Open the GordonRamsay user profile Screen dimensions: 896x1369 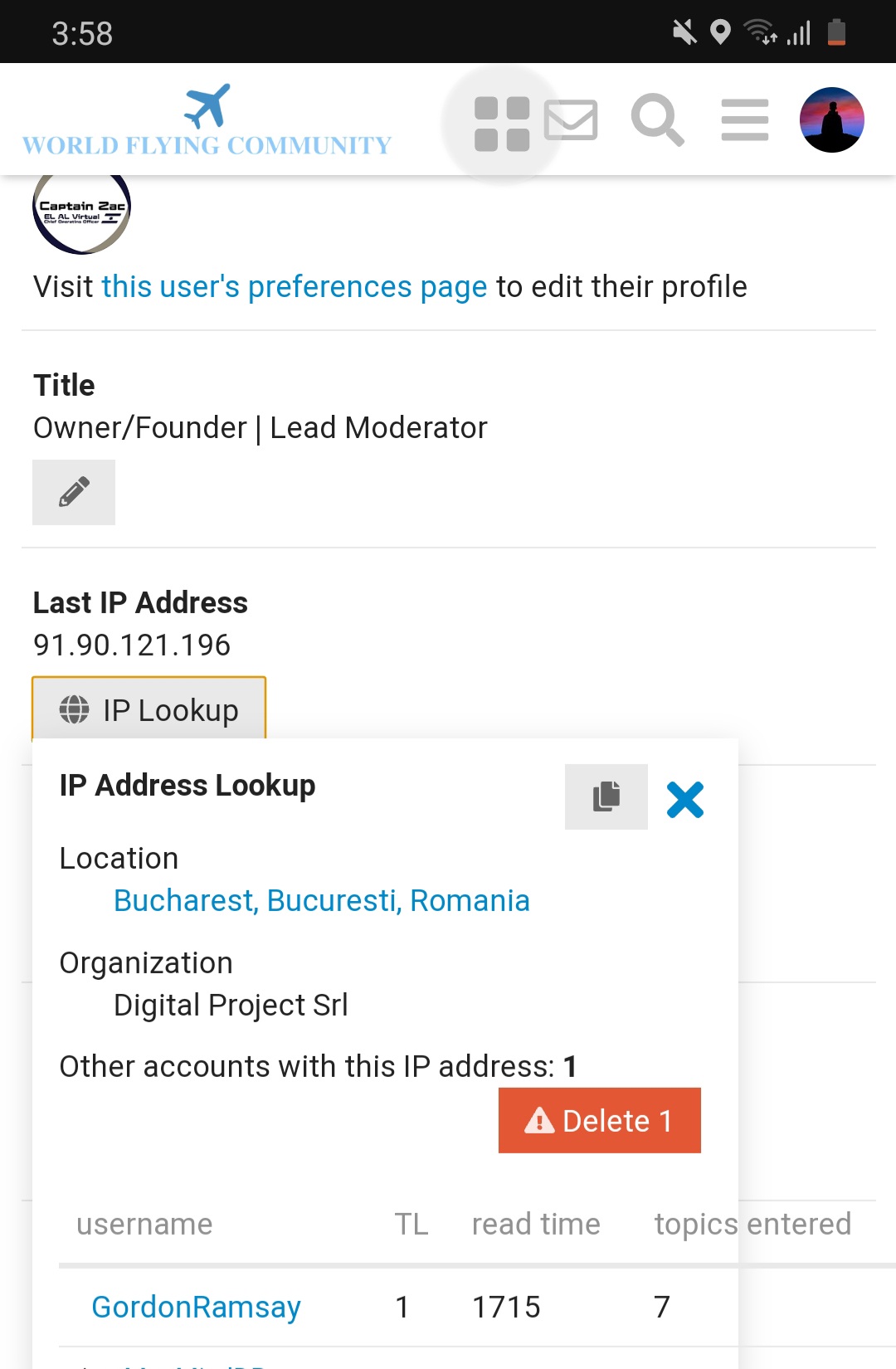pyautogui.click(x=196, y=1307)
